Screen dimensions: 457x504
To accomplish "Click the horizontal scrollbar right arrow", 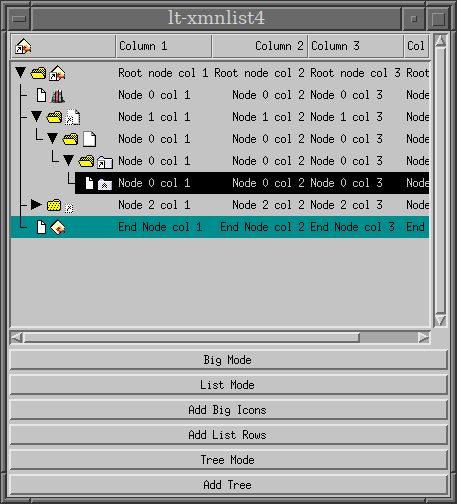I will click(x=424, y=338).
